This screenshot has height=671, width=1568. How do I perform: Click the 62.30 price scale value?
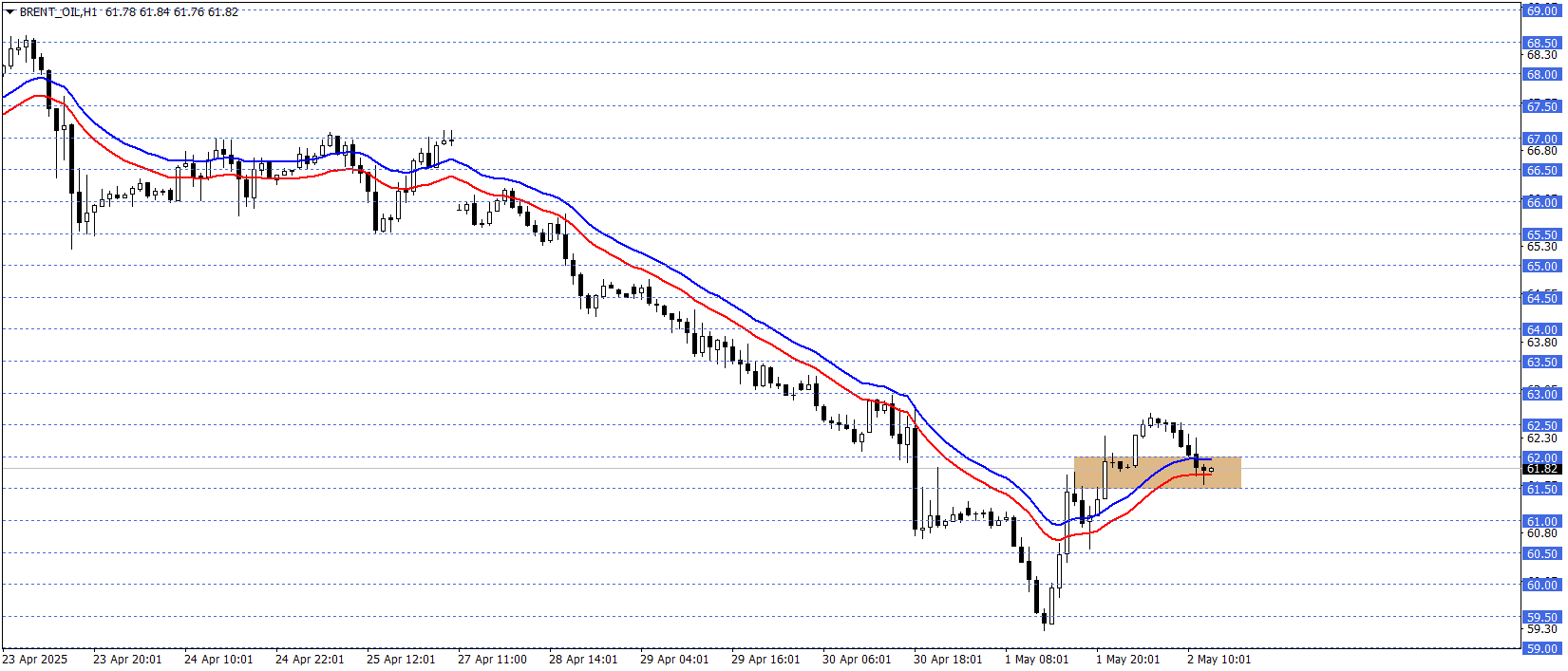click(1542, 438)
